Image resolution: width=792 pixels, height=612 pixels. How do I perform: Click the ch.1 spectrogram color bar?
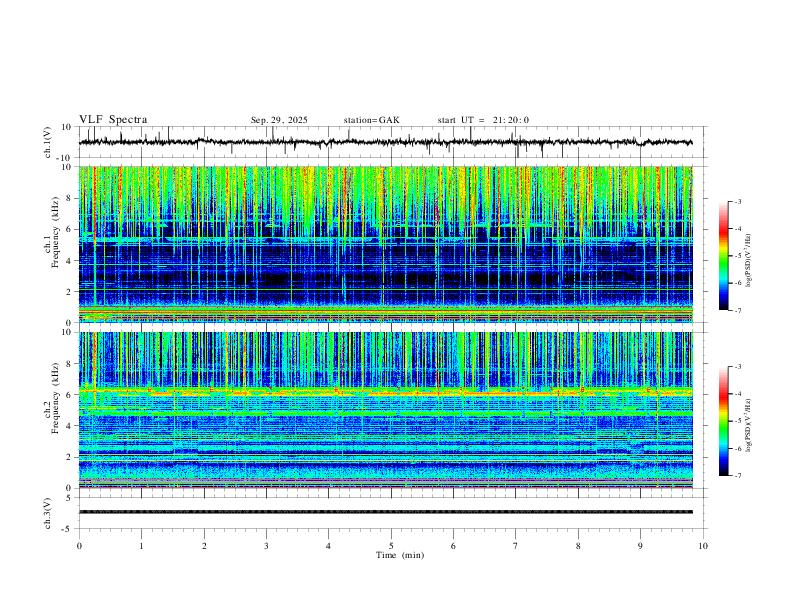(x=723, y=256)
